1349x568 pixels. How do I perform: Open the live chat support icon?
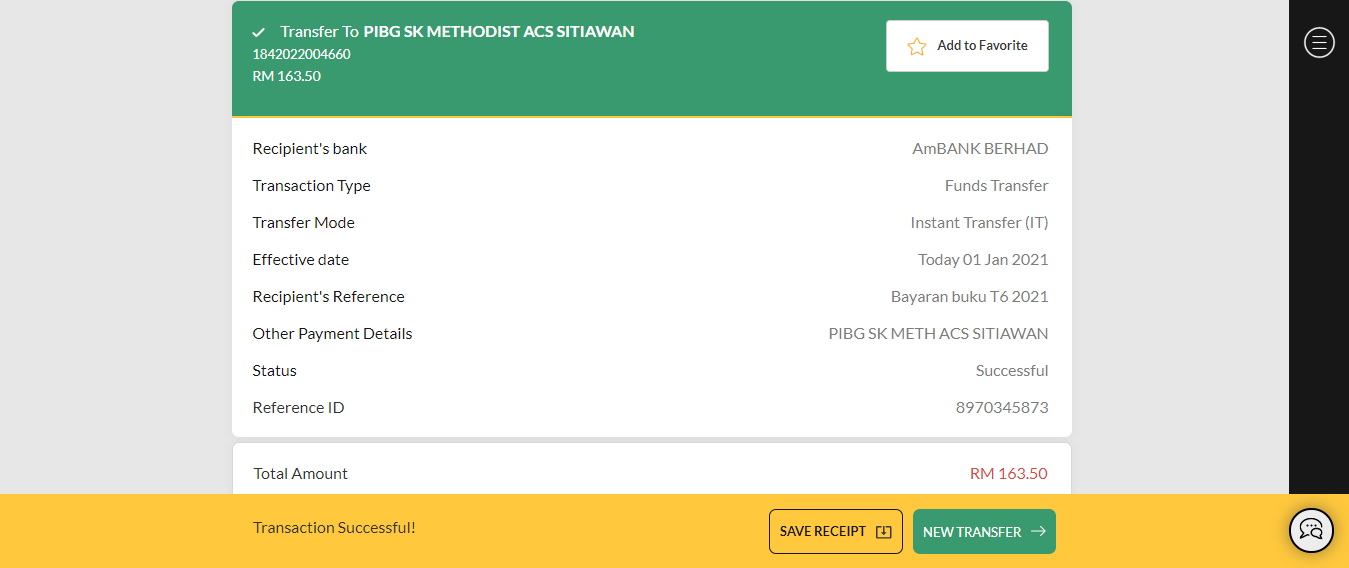[1311, 530]
